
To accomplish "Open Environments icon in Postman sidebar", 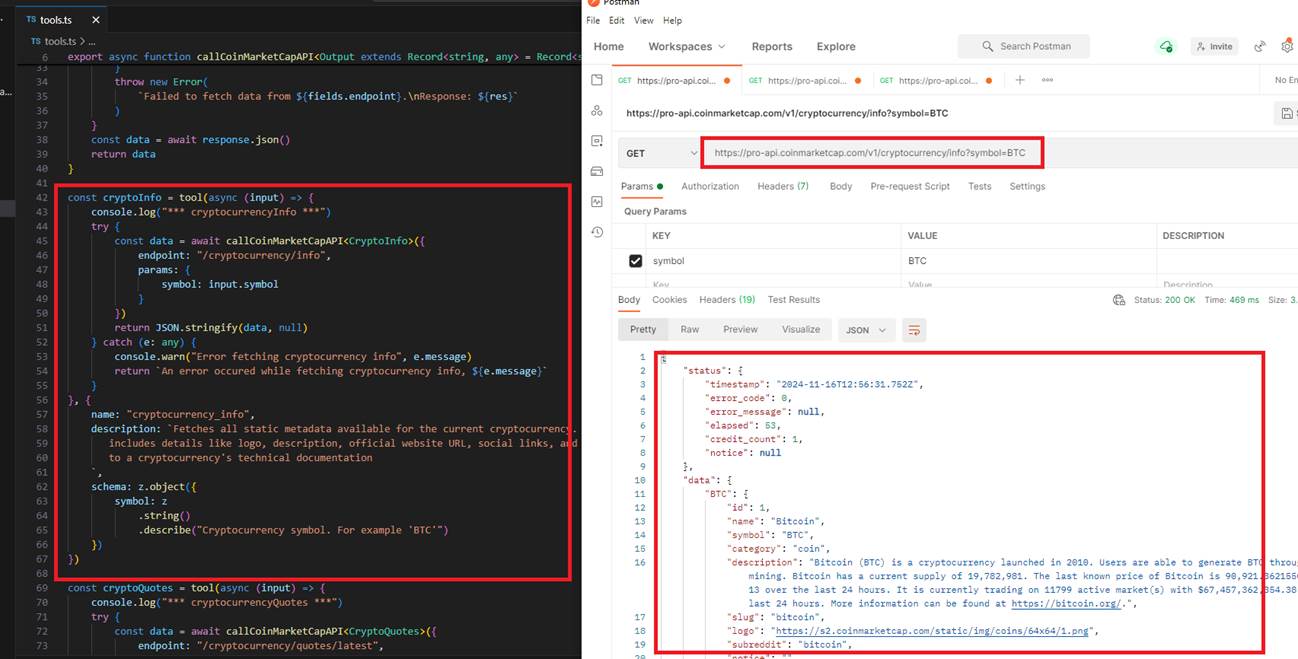I will tap(597, 141).
